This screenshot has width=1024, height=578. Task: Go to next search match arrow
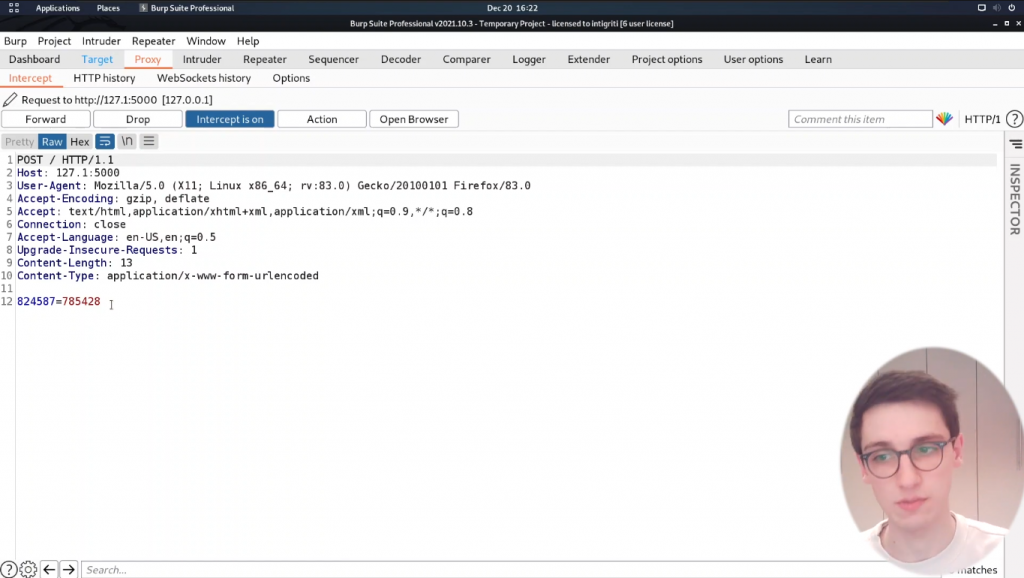(x=69, y=570)
